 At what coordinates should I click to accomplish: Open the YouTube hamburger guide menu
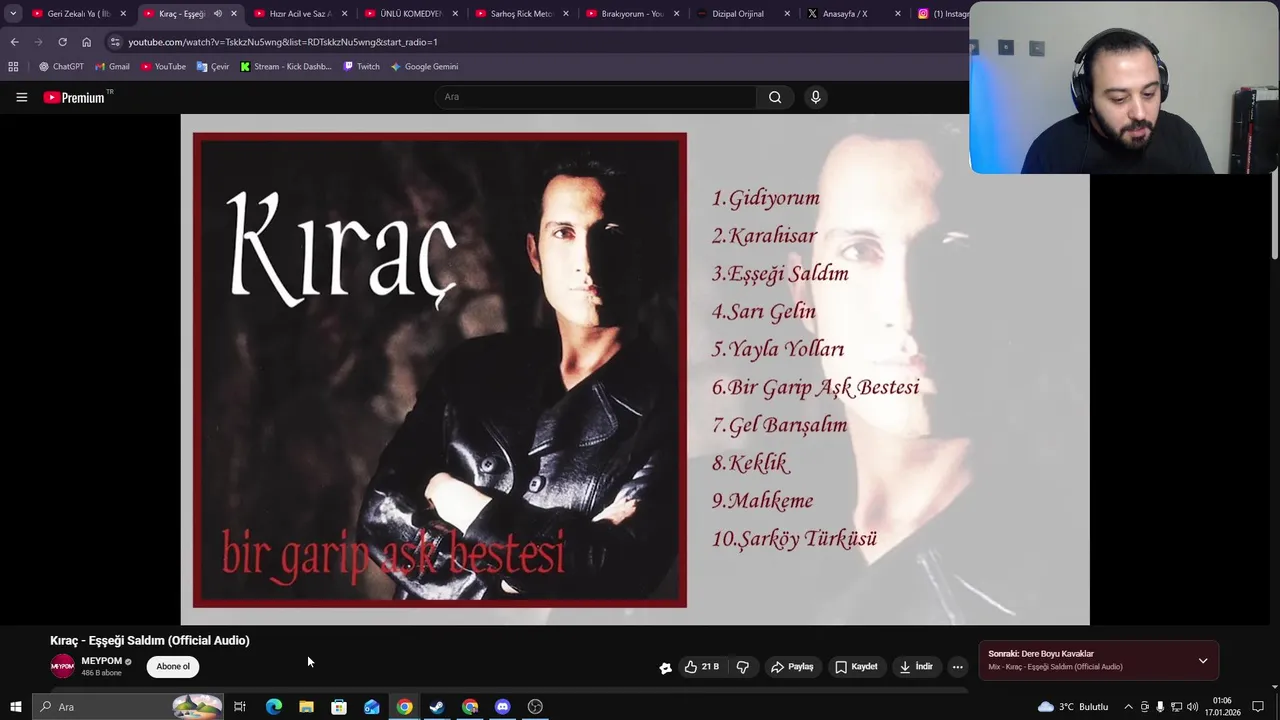21,97
